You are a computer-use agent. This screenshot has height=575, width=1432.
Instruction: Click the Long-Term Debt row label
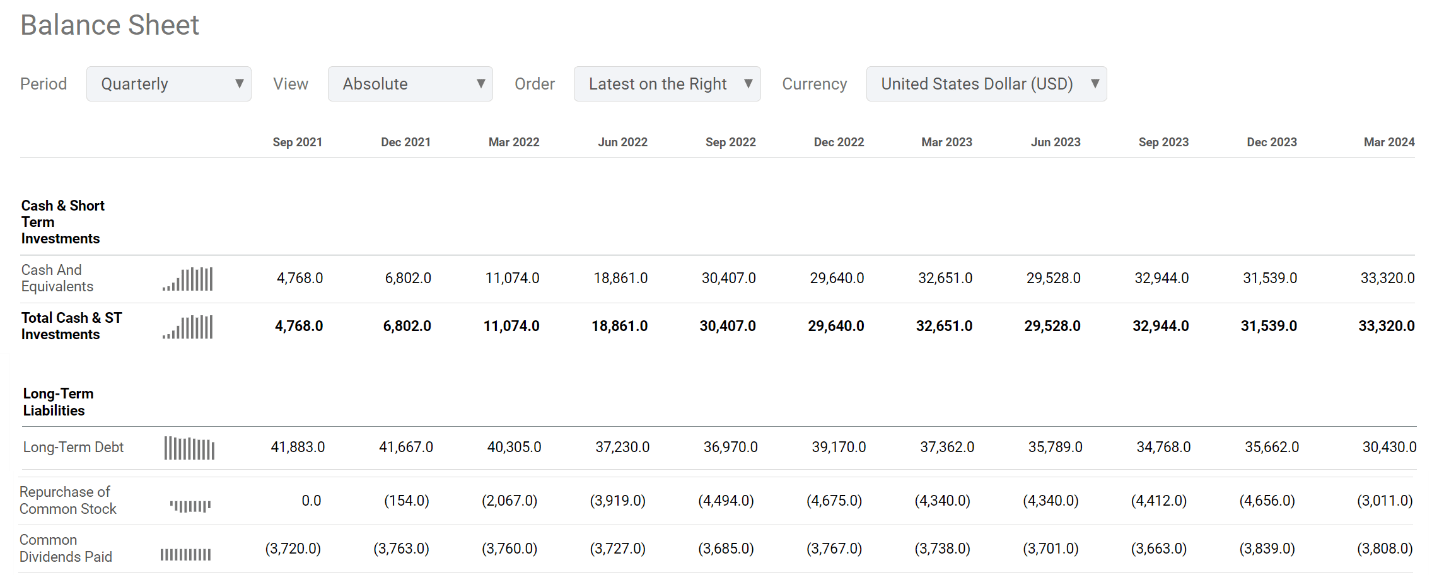click(73, 447)
